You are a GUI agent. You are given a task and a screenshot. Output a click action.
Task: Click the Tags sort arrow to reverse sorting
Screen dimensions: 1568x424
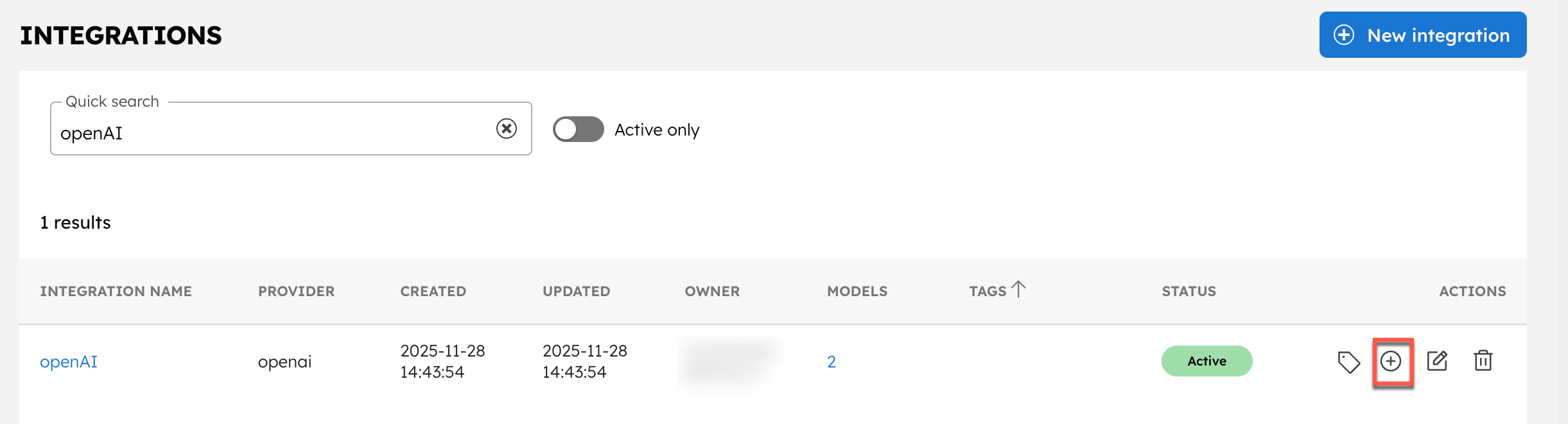[x=1018, y=288]
